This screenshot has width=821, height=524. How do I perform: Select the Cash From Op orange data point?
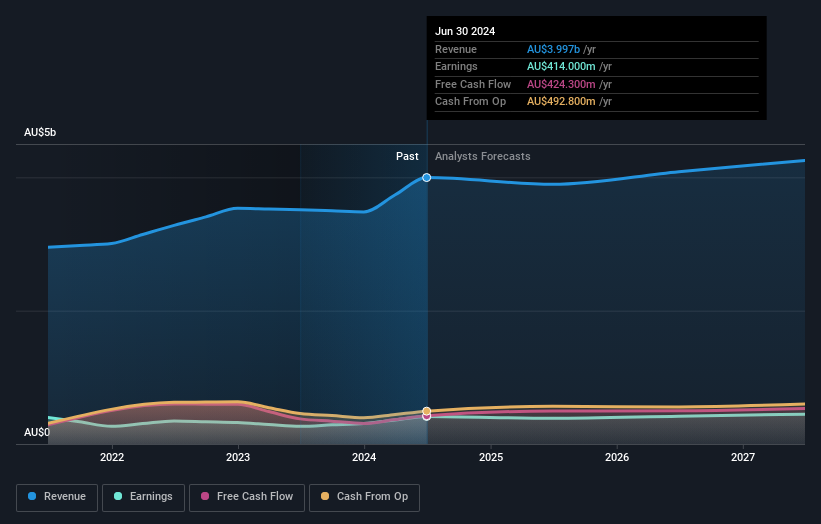[427, 411]
